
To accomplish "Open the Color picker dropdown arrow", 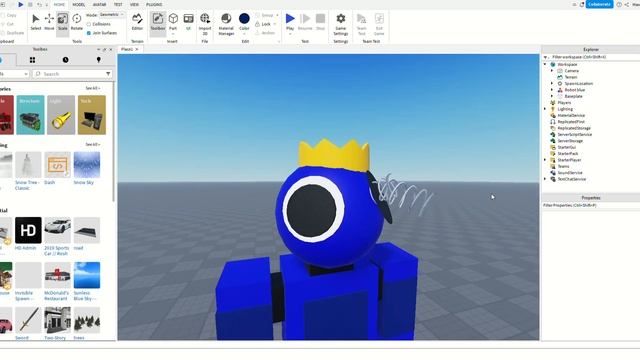I will 244,34.
